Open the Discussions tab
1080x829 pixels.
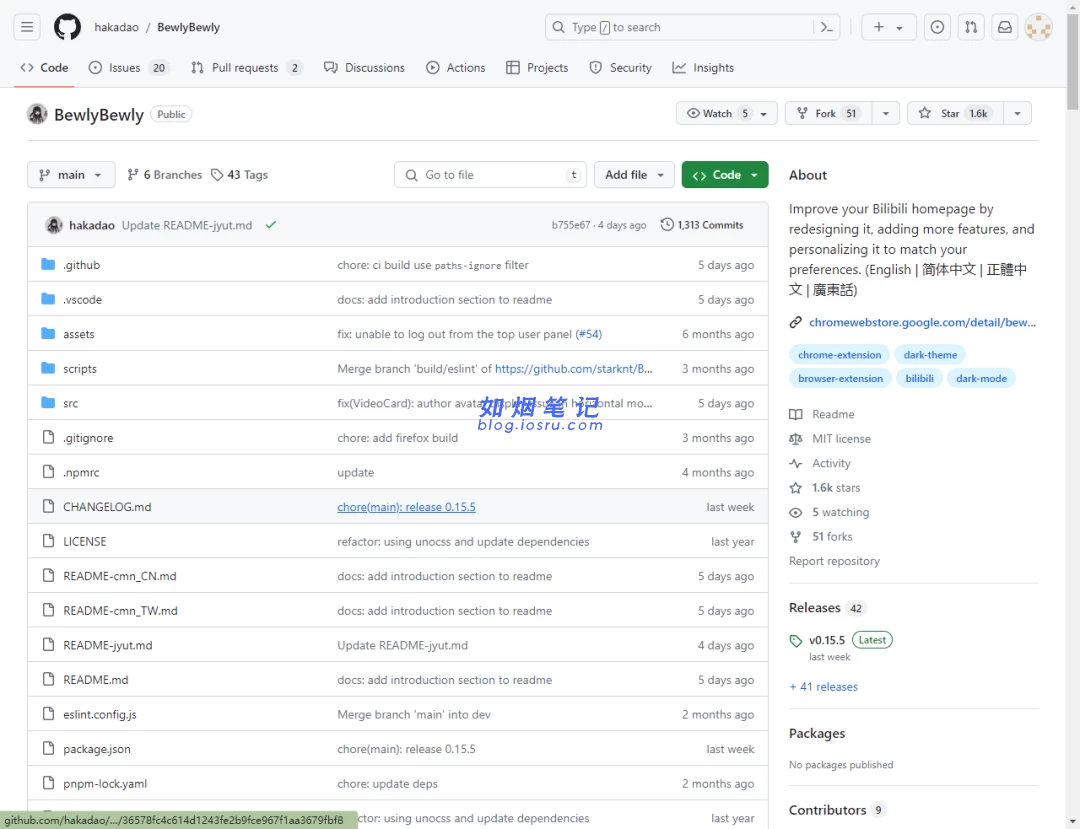pos(364,67)
